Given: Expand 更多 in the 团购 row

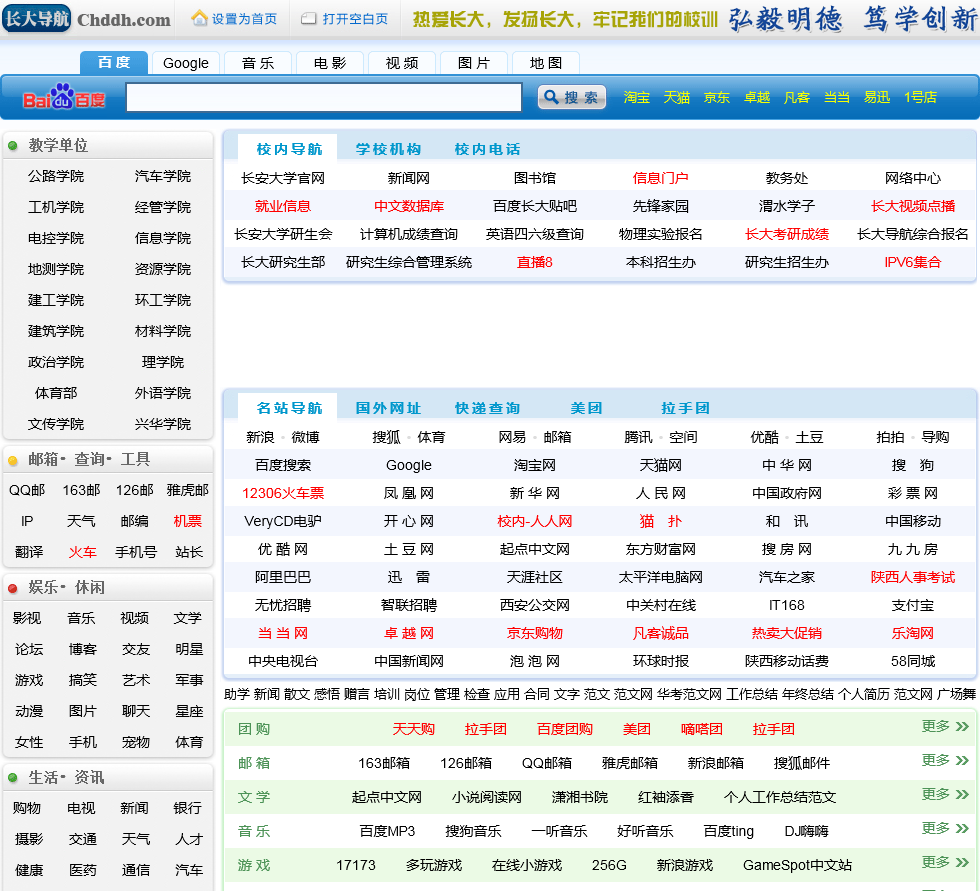Looking at the screenshot, I should click(x=945, y=727).
